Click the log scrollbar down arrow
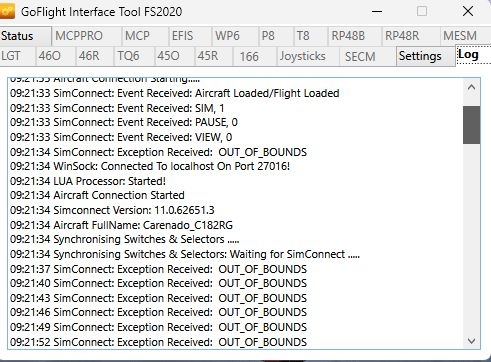 point(471,341)
